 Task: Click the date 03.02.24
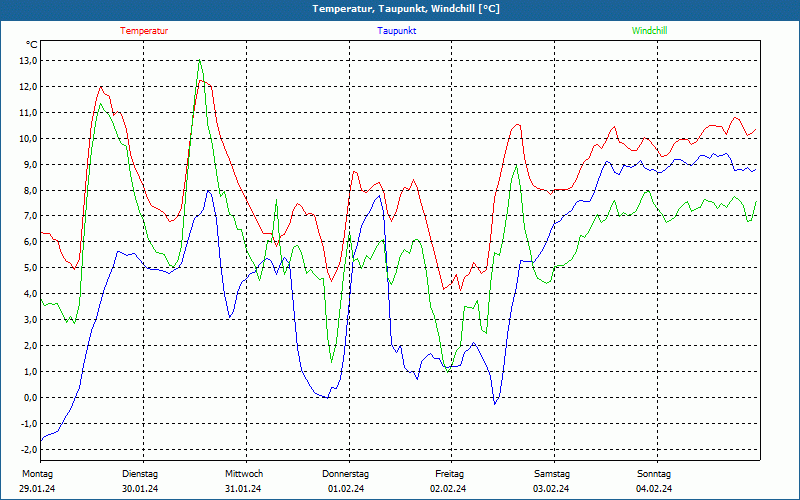pos(551,489)
